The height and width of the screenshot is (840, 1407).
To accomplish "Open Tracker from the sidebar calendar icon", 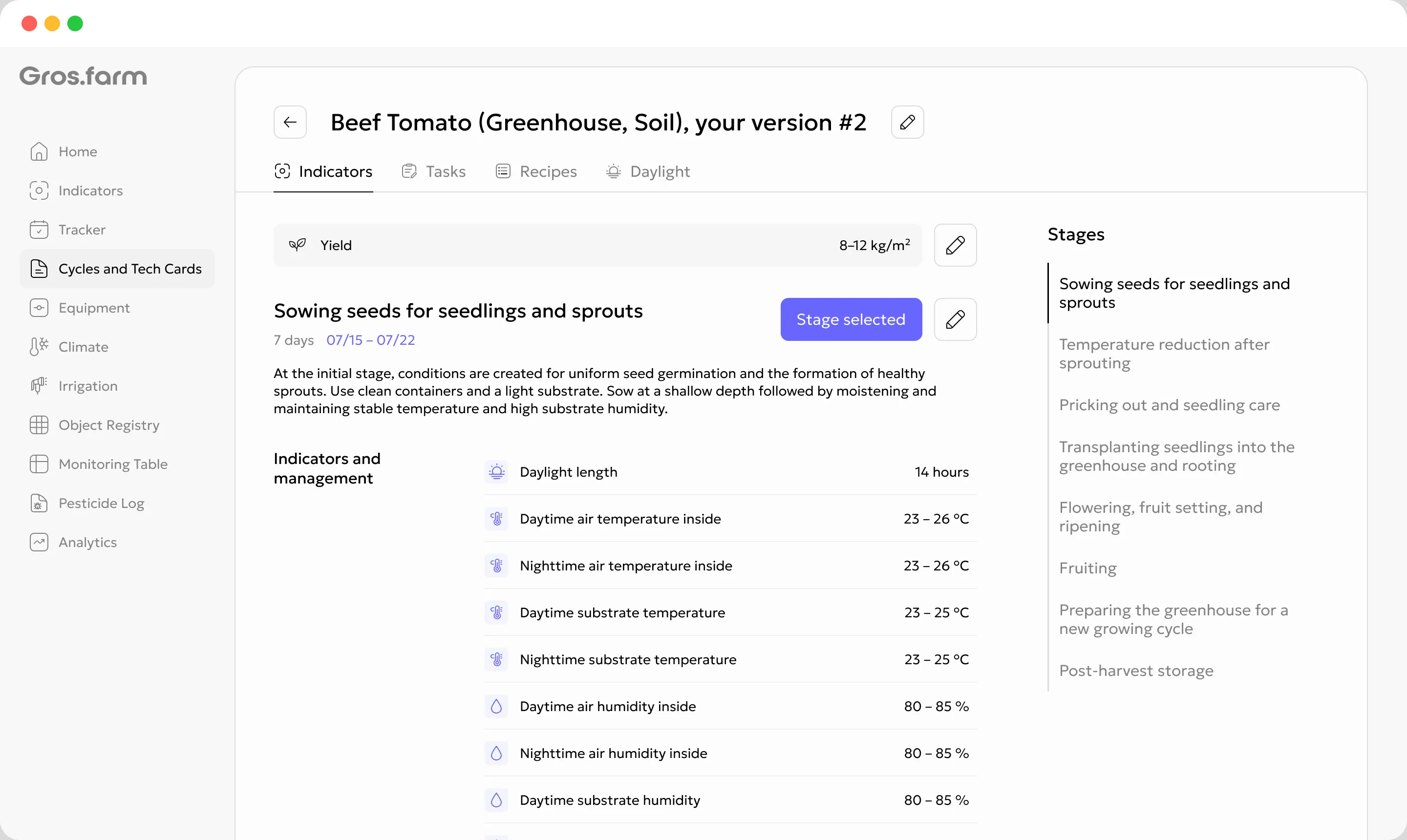I will (39, 230).
